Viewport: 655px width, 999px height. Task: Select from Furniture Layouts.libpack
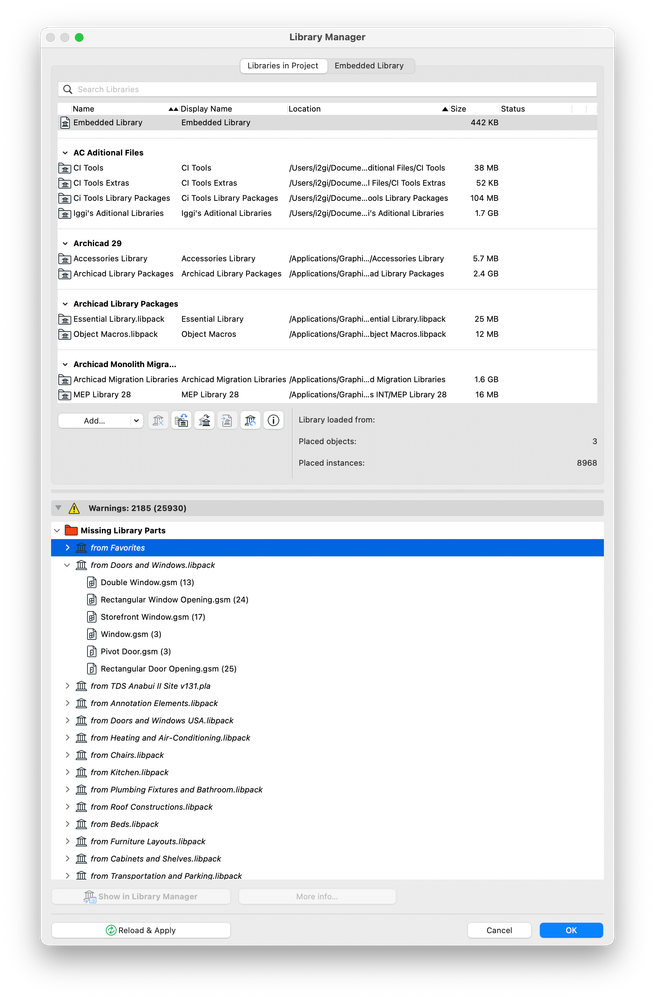(x=148, y=842)
